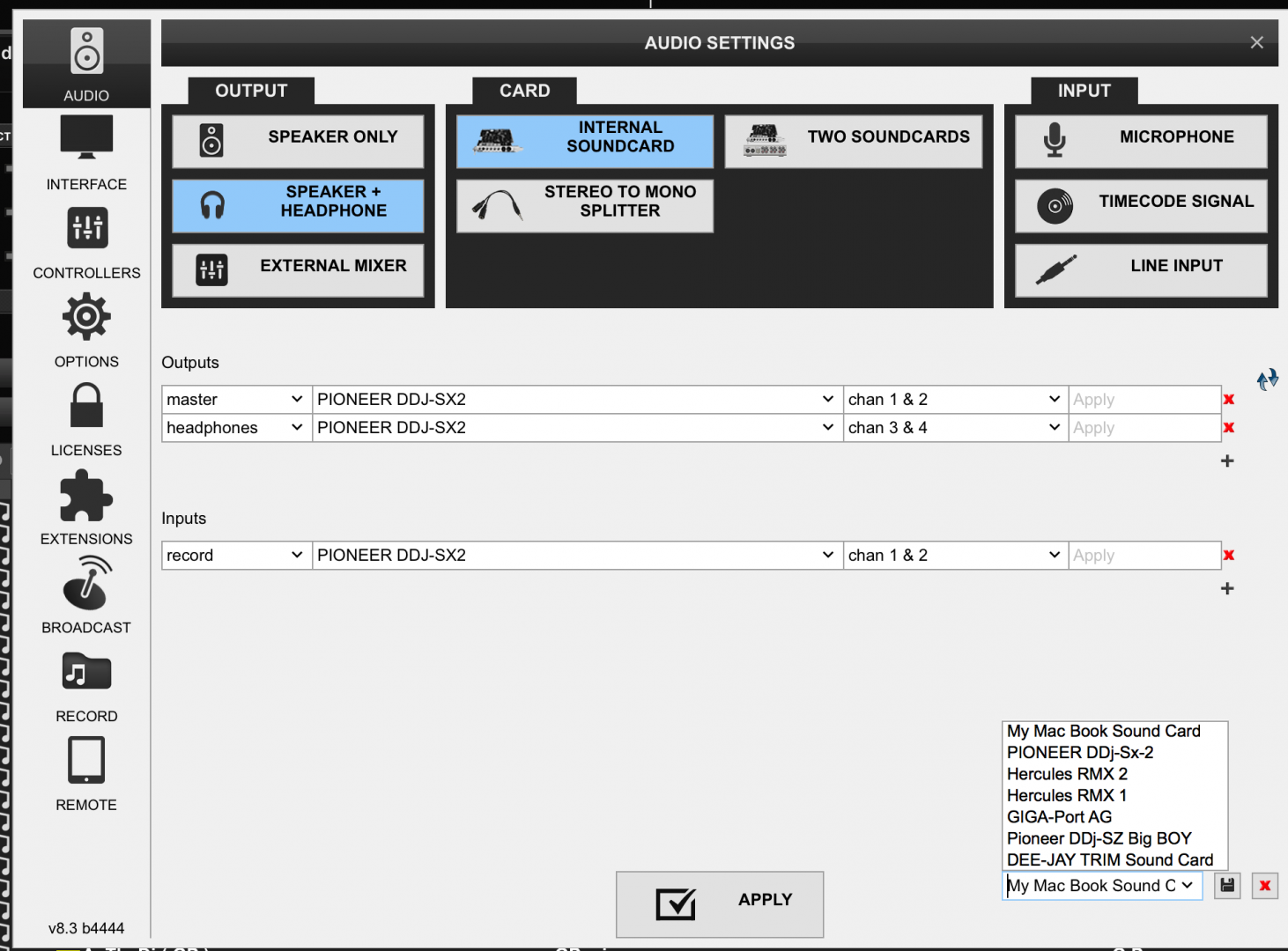The width and height of the screenshot is (1288, 951).
Task: Click Apply field in headphones row
Action: 1144,428
